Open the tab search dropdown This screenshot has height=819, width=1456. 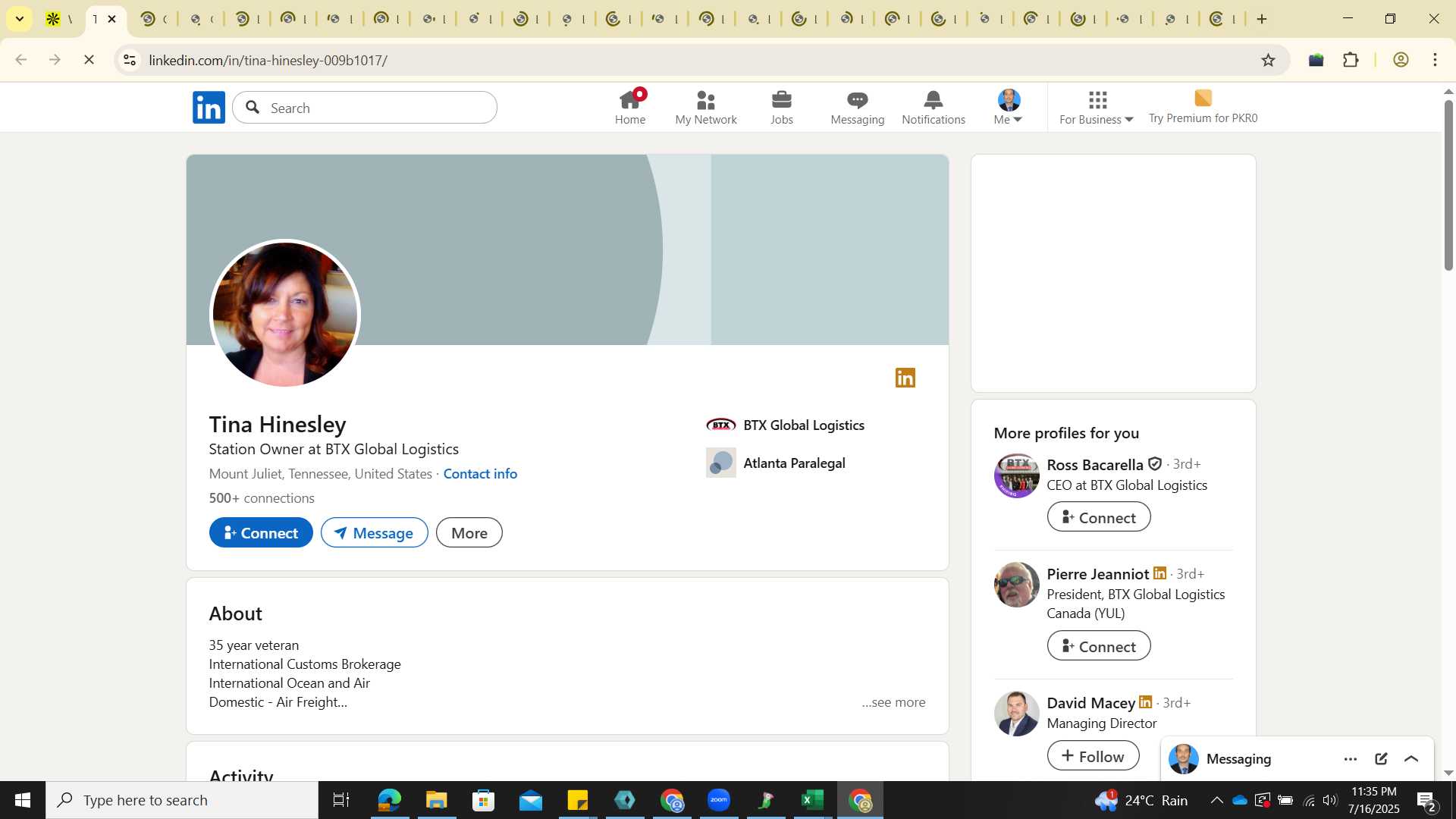(x=20, y=19)
